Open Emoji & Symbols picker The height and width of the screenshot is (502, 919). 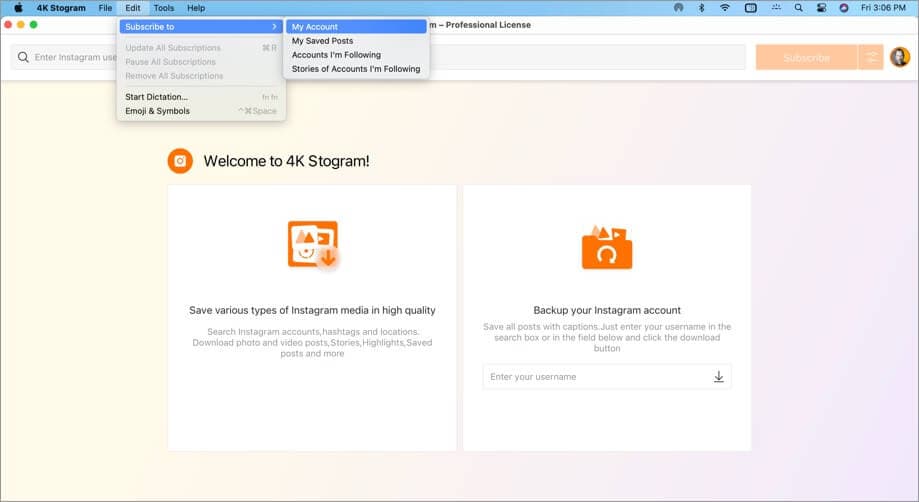[x=201, y=111]
